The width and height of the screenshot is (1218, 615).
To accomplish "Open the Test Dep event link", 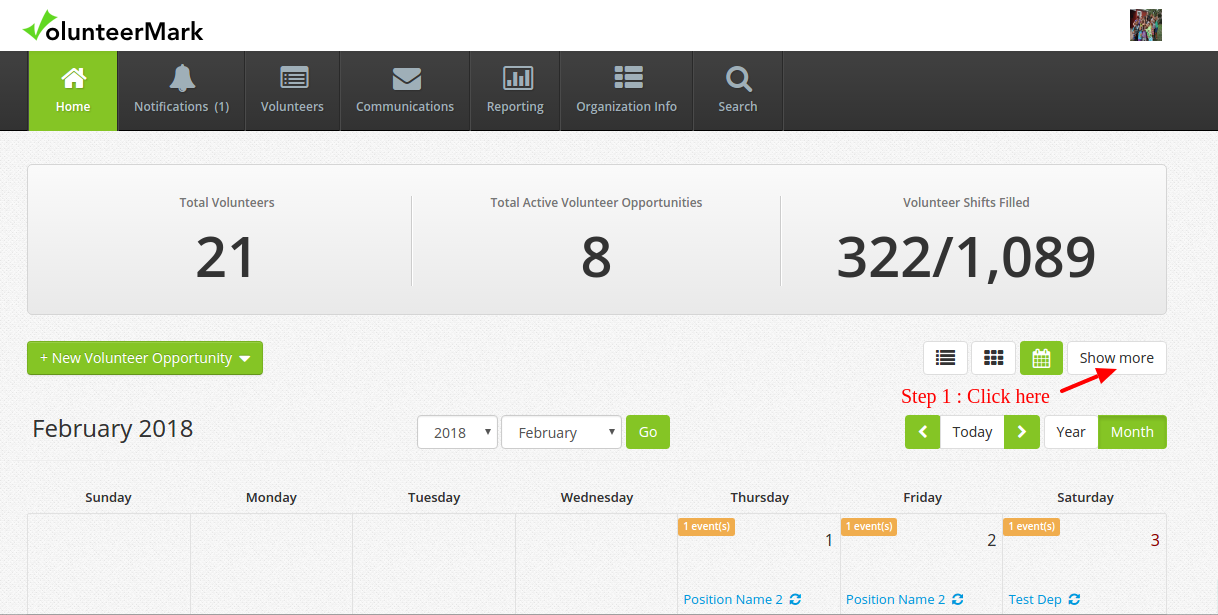I will point(1035,600).
